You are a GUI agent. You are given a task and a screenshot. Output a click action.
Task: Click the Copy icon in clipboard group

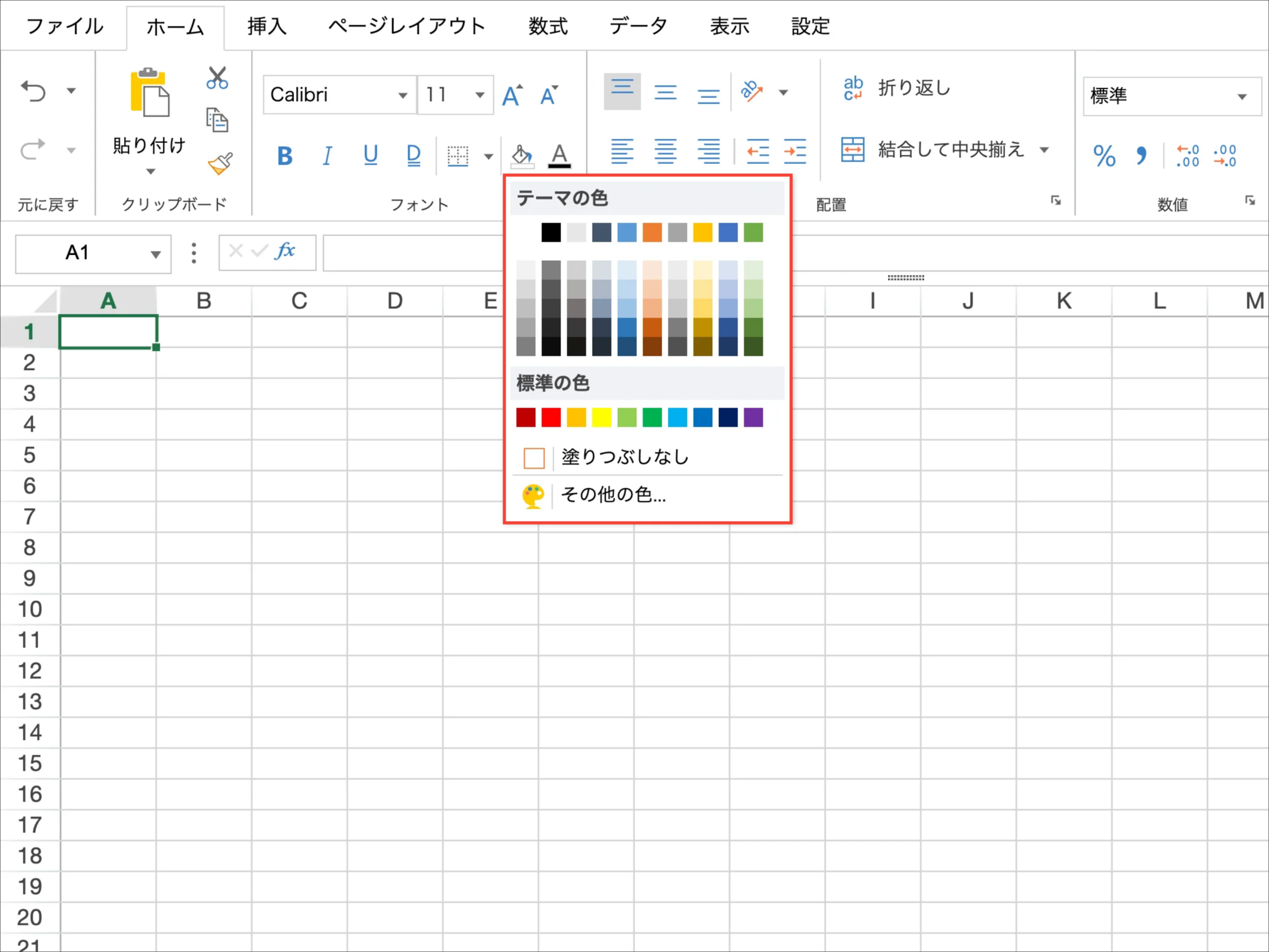pyautogui.click(x=217, y=120)
